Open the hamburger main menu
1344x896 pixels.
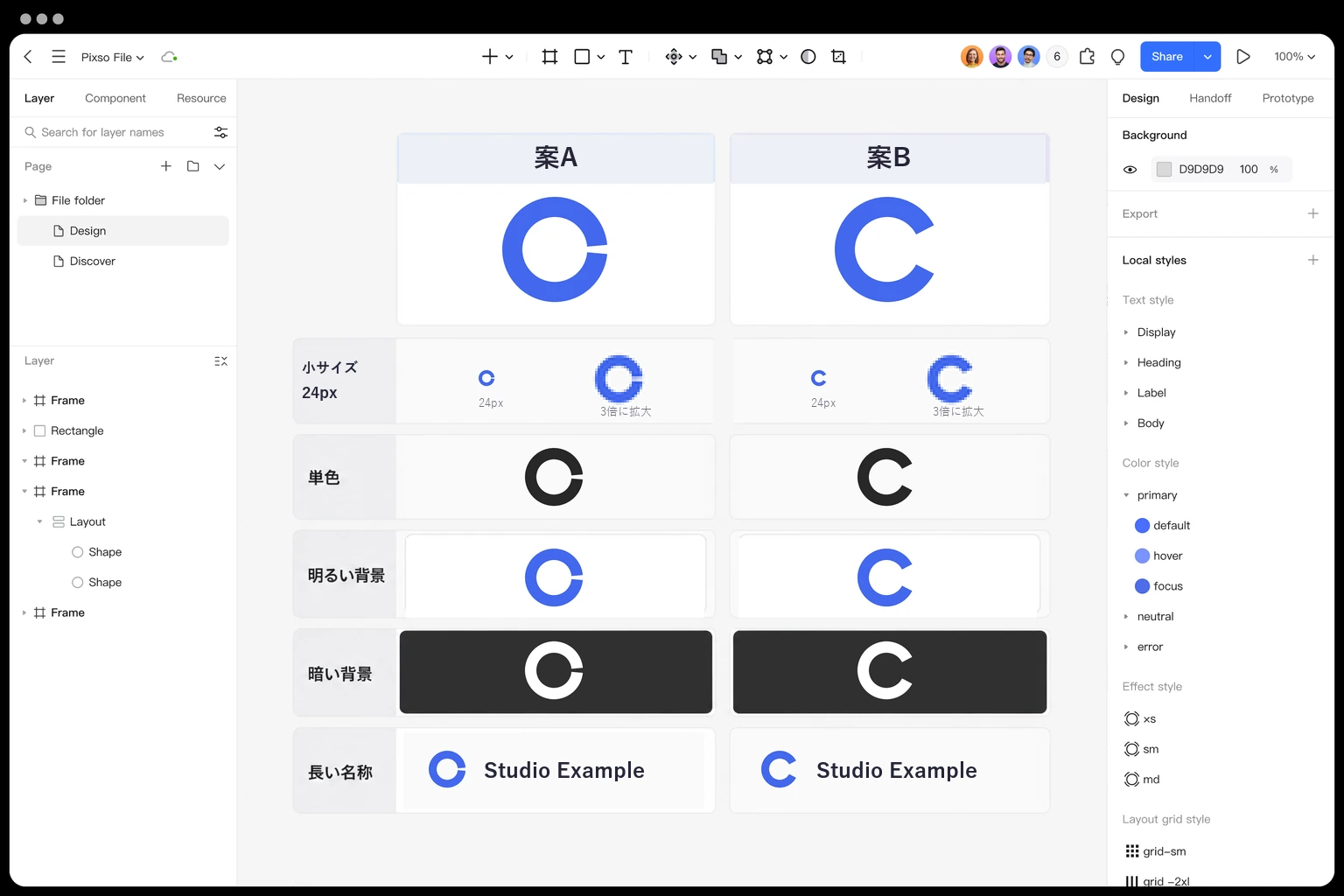59,57
